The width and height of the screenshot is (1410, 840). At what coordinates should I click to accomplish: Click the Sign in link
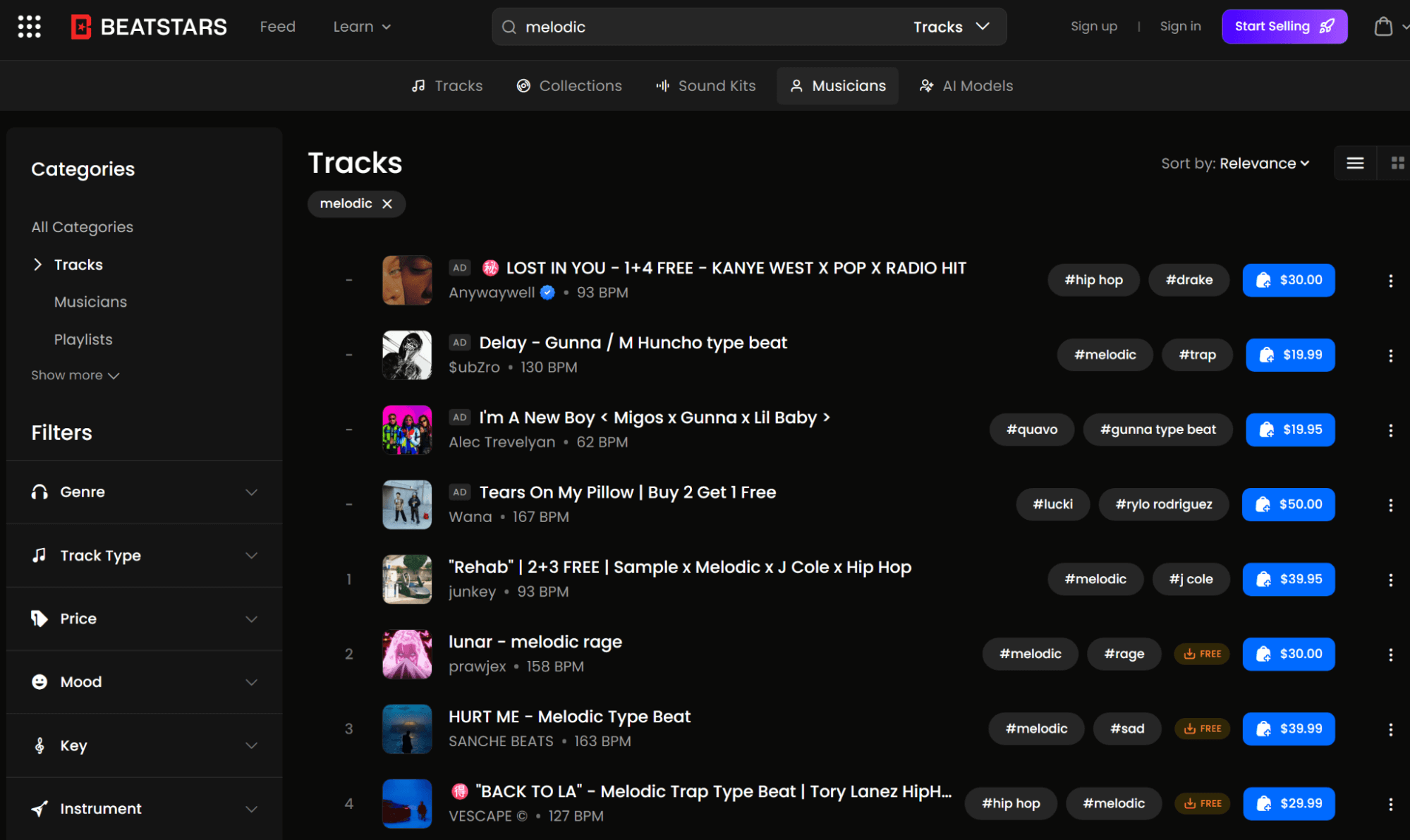pos(1180,27)
